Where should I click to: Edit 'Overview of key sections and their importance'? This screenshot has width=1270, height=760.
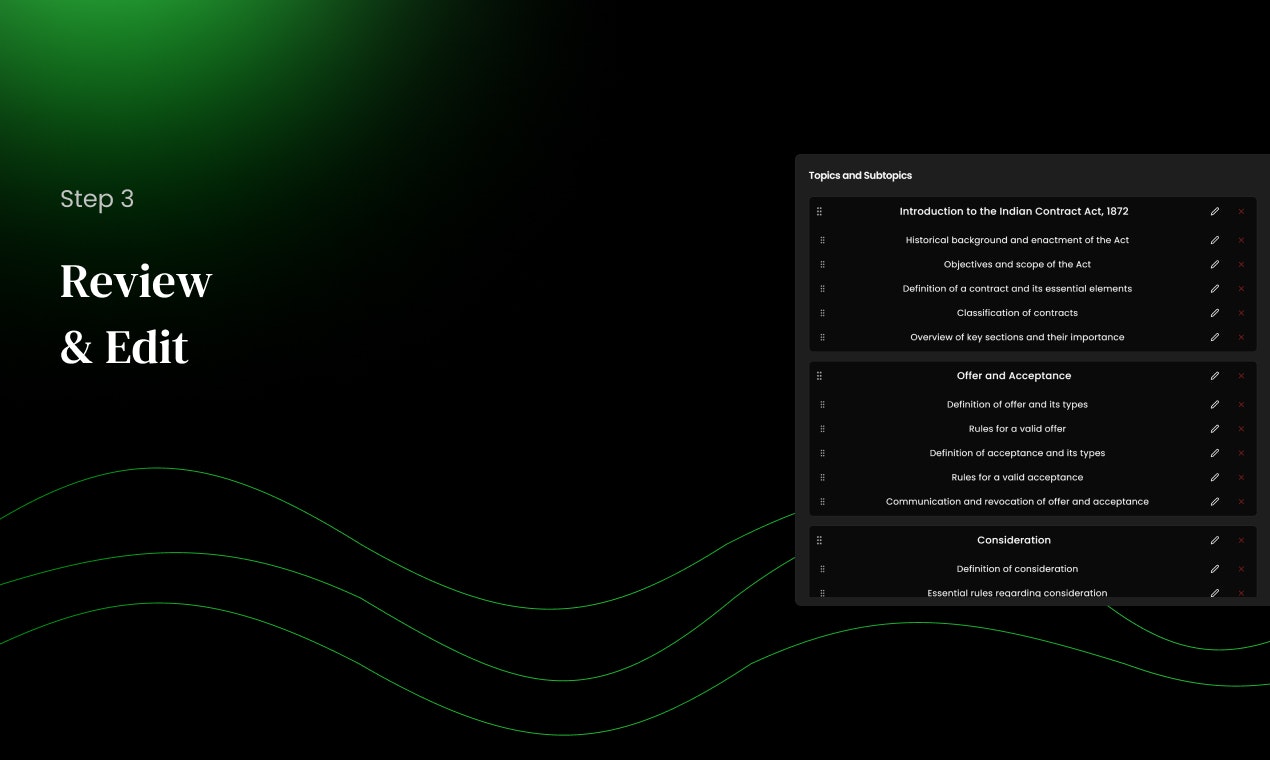1215,337
